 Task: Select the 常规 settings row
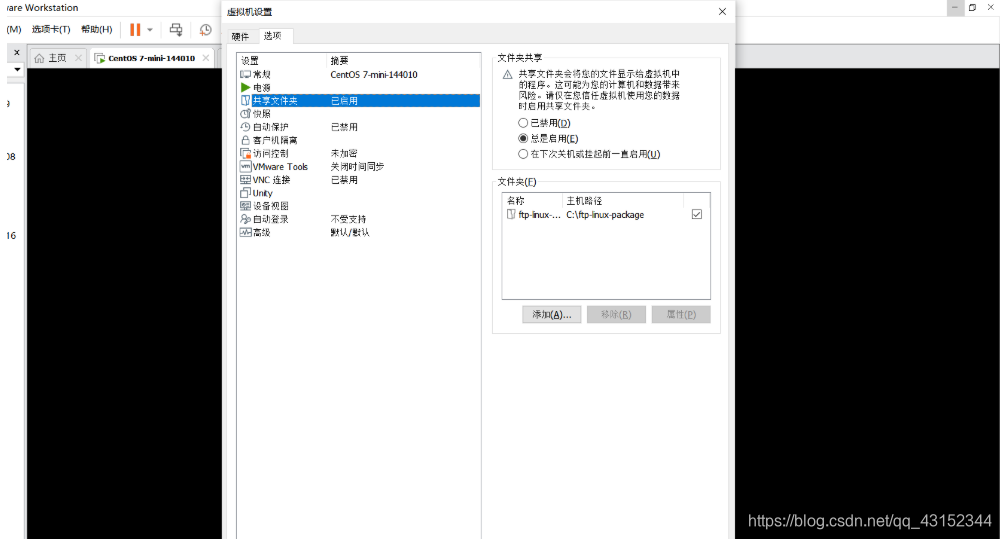click(358, 75)
